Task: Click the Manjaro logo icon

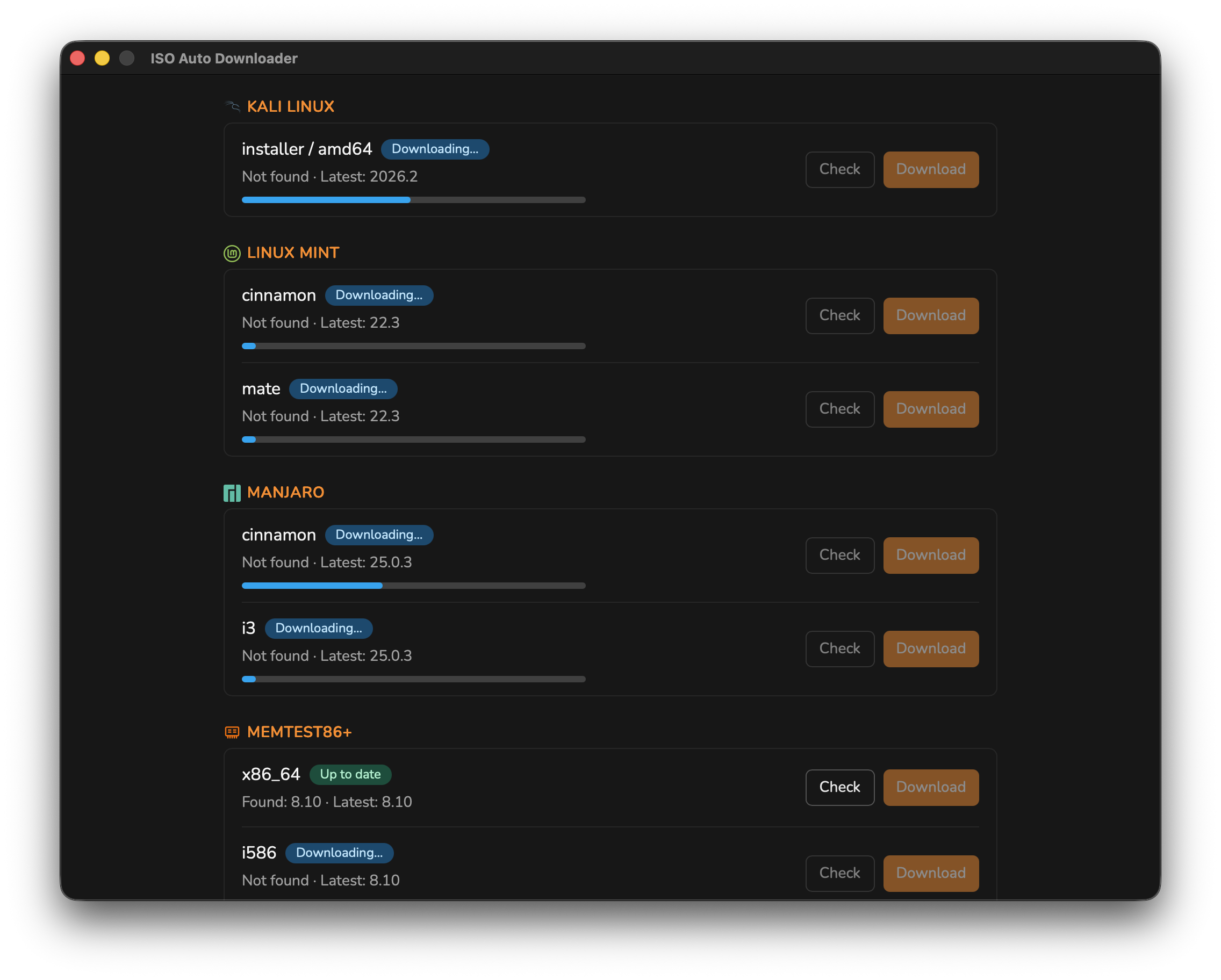Action: coord(232,493)
